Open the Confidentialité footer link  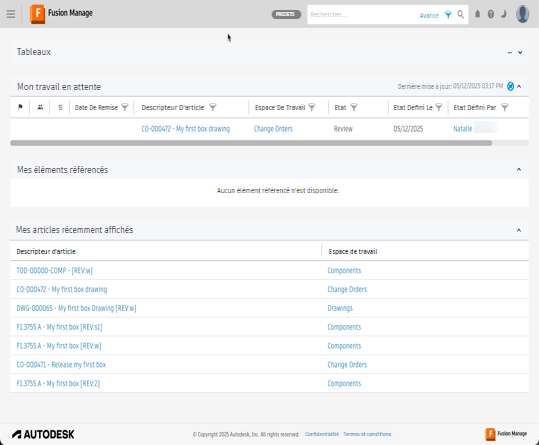[x=322, y=434]
